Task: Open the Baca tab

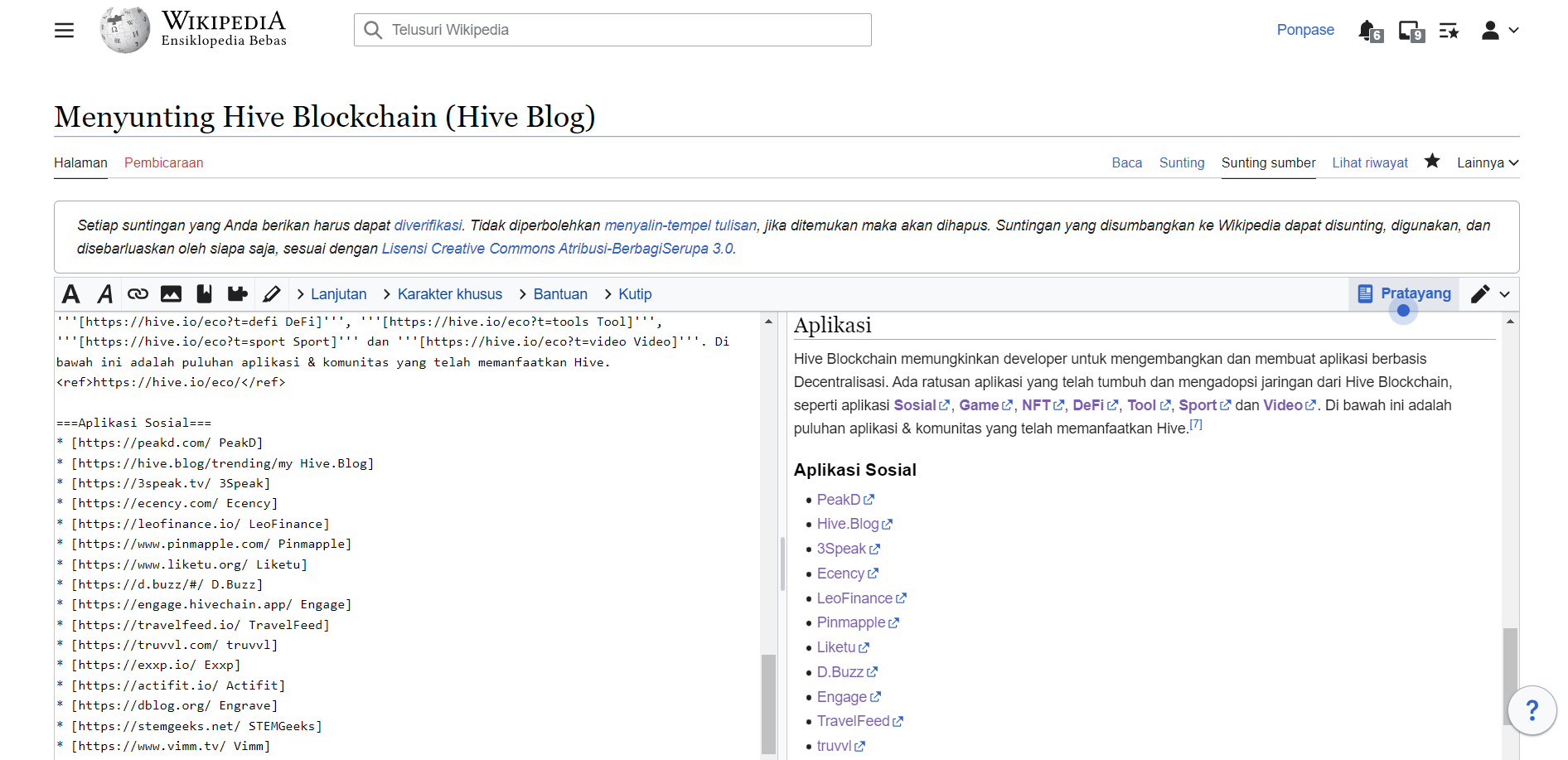Action: [1126, 162]
